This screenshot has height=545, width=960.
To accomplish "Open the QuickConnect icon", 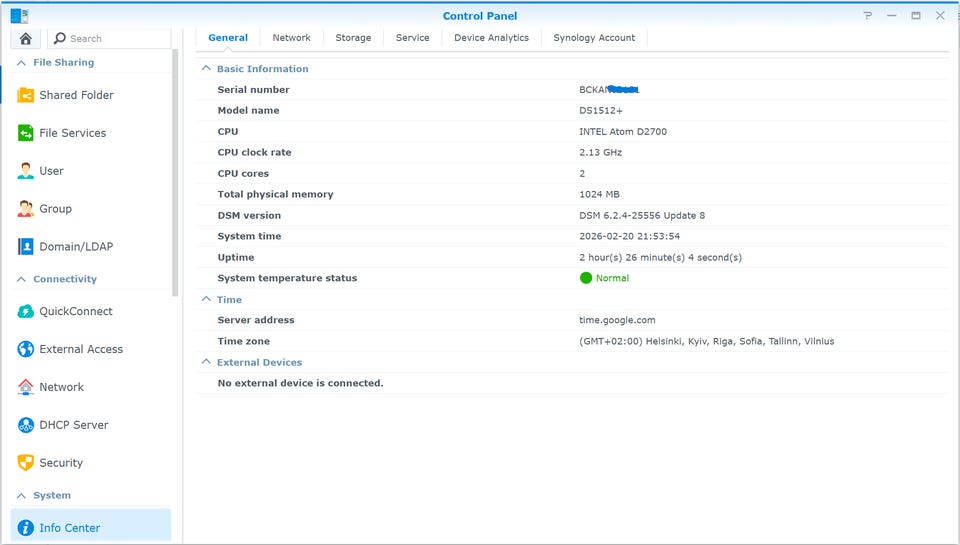I will (x=26, y=311).
